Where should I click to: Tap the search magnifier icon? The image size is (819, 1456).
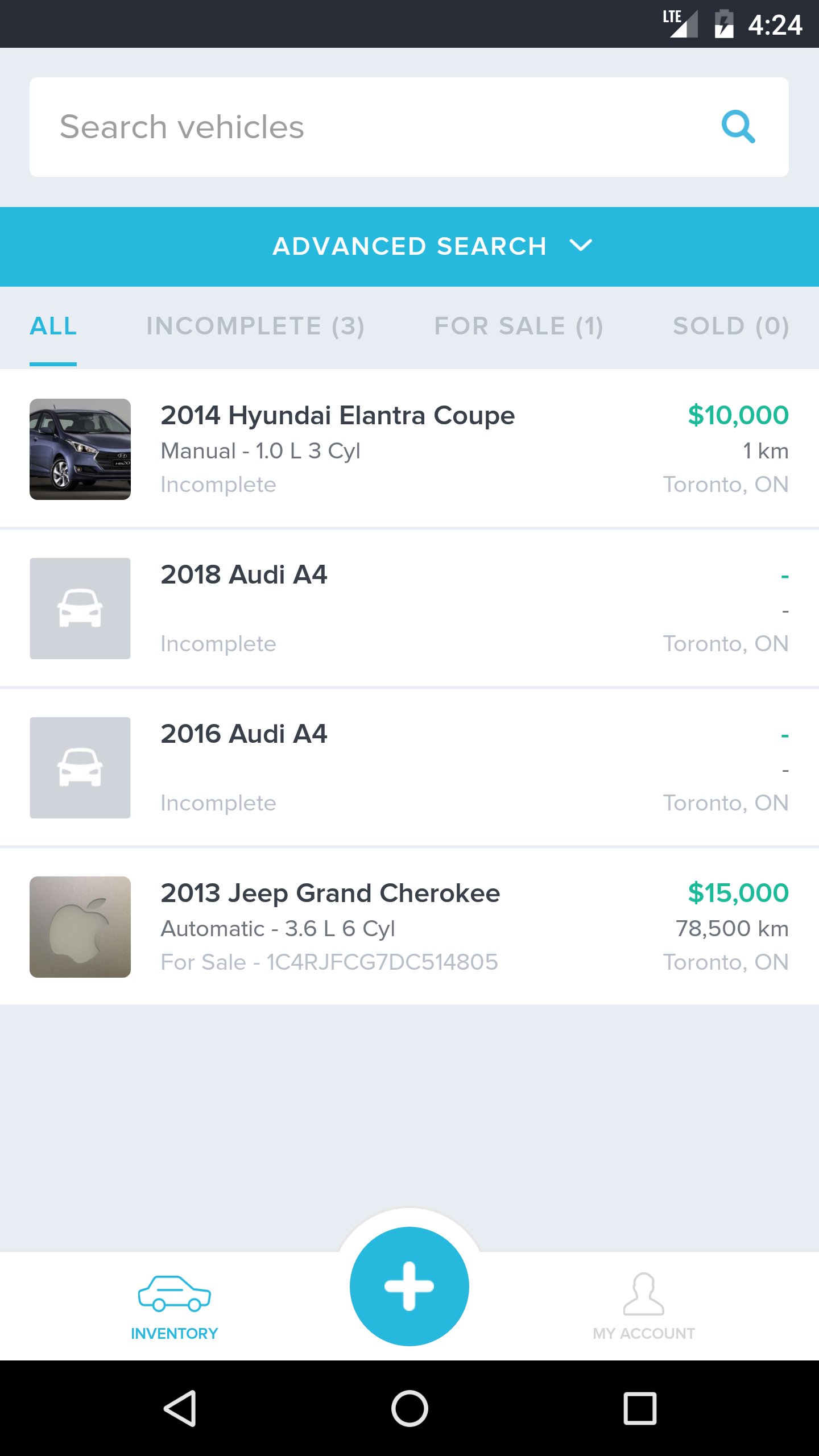[x=738, y=127]
